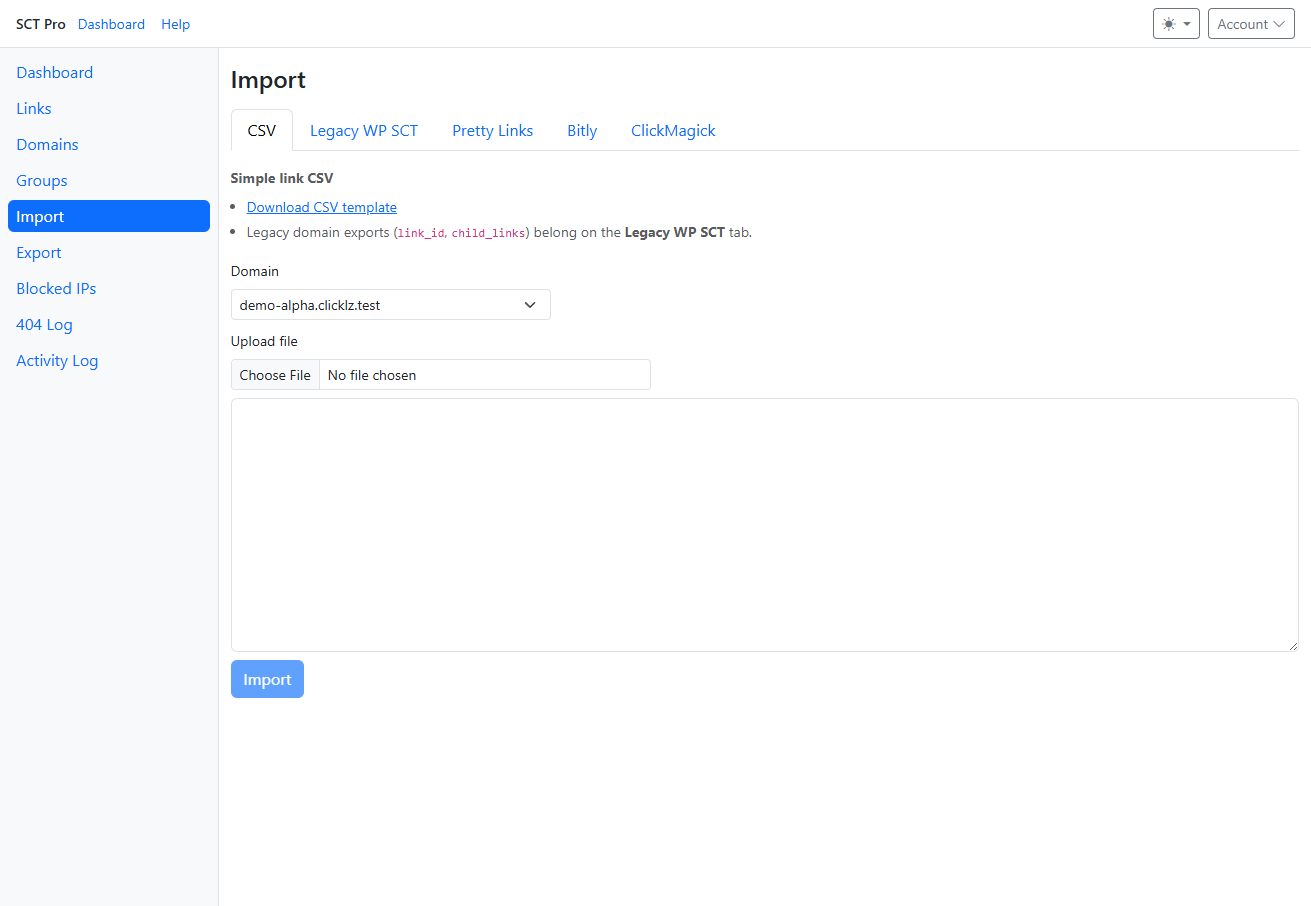Open the Pretty Links tab

click(492, 130)
